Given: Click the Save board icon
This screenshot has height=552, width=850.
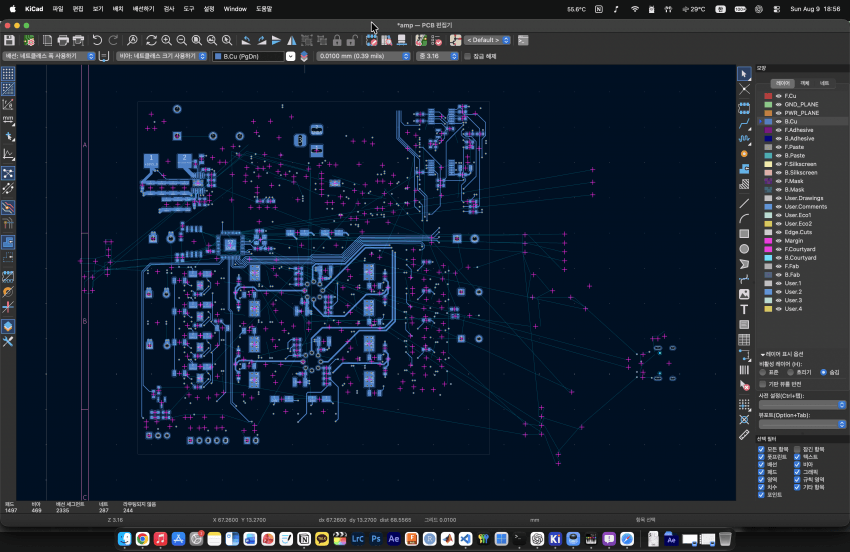Looking at the screenshot, I should pos(9,40).
